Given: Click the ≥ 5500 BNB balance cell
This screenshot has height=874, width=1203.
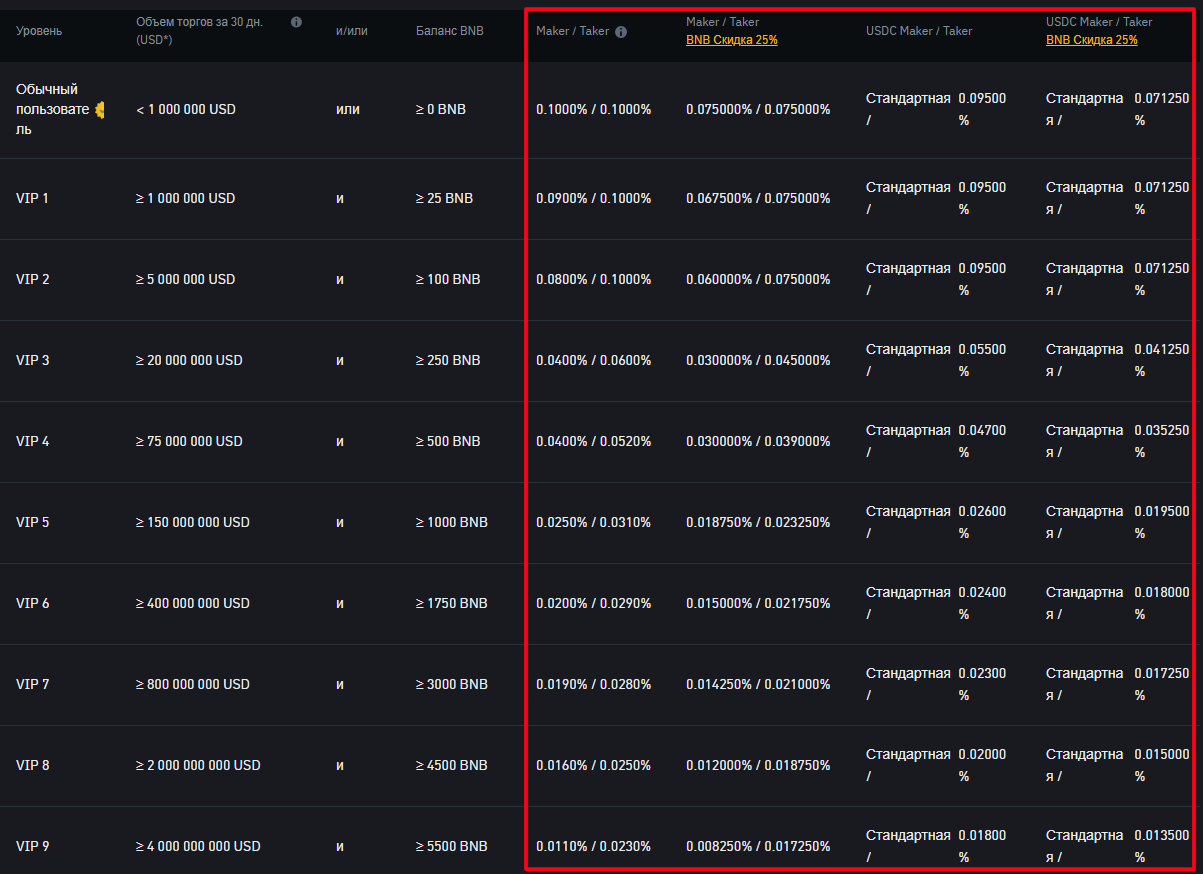Looking at the screenshot, I should [452, 846].
